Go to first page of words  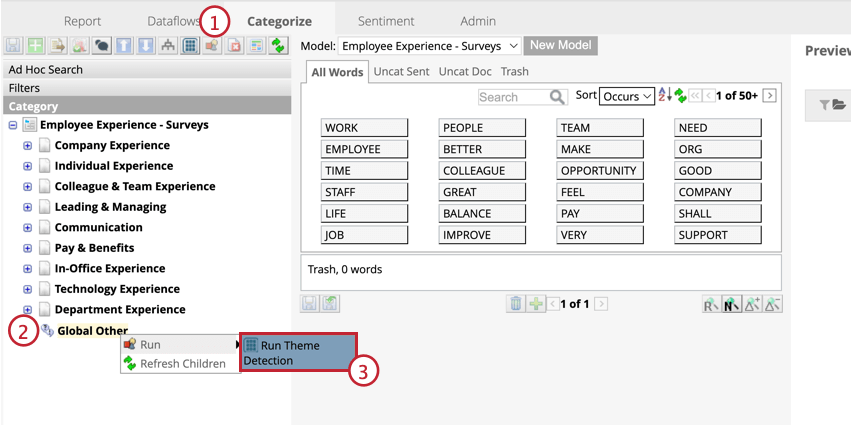(695, 96)
